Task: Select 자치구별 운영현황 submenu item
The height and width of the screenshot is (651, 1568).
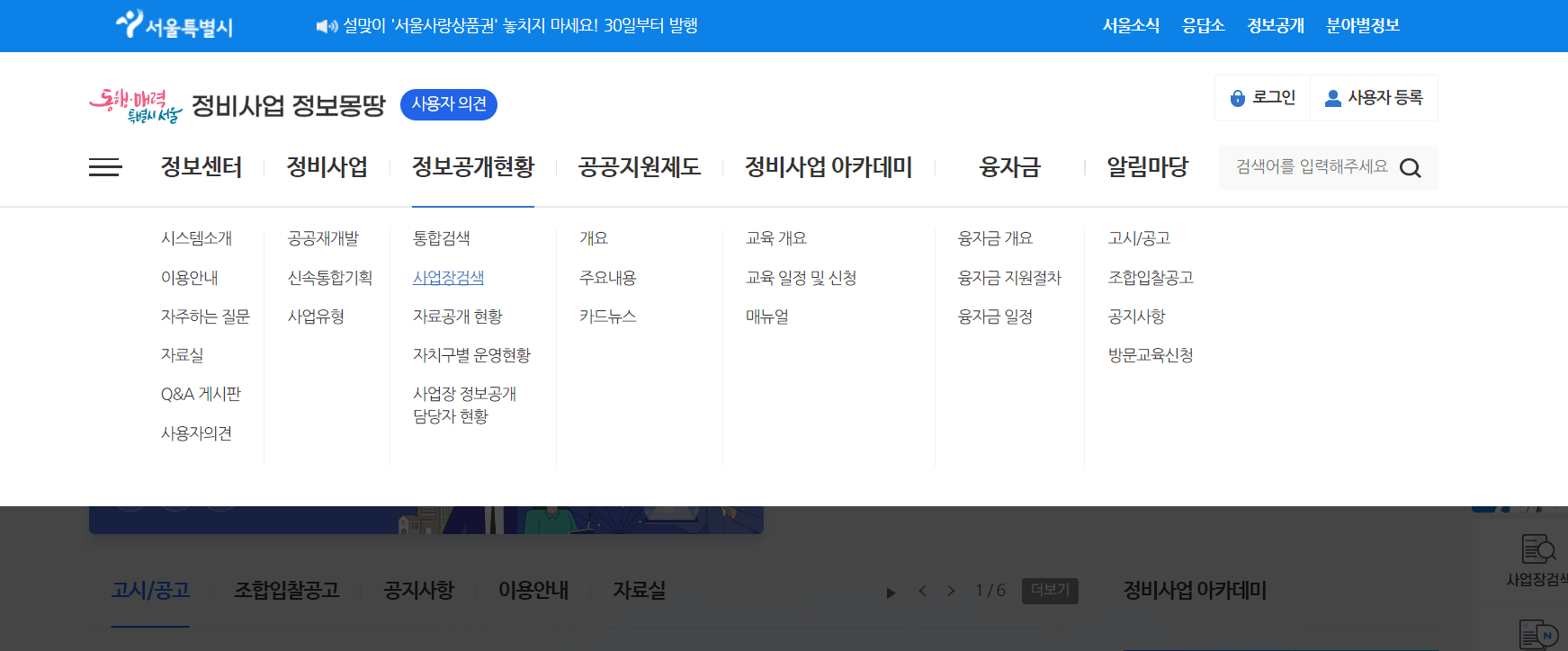Action: pos(472,355)
